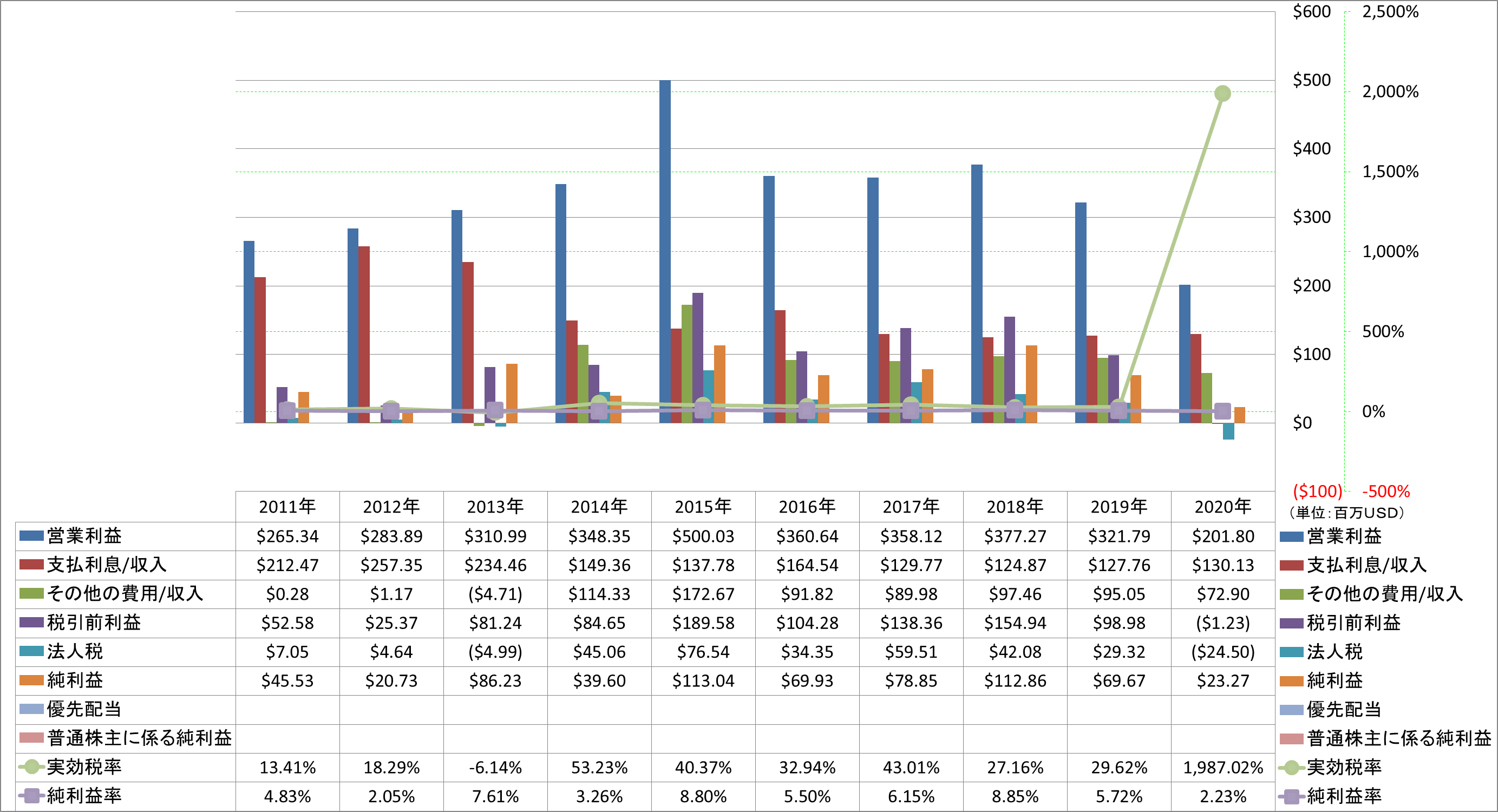Select the 2019年 column header
The width and height of the screenshot is (1498, 812).
pos(1119,507)
